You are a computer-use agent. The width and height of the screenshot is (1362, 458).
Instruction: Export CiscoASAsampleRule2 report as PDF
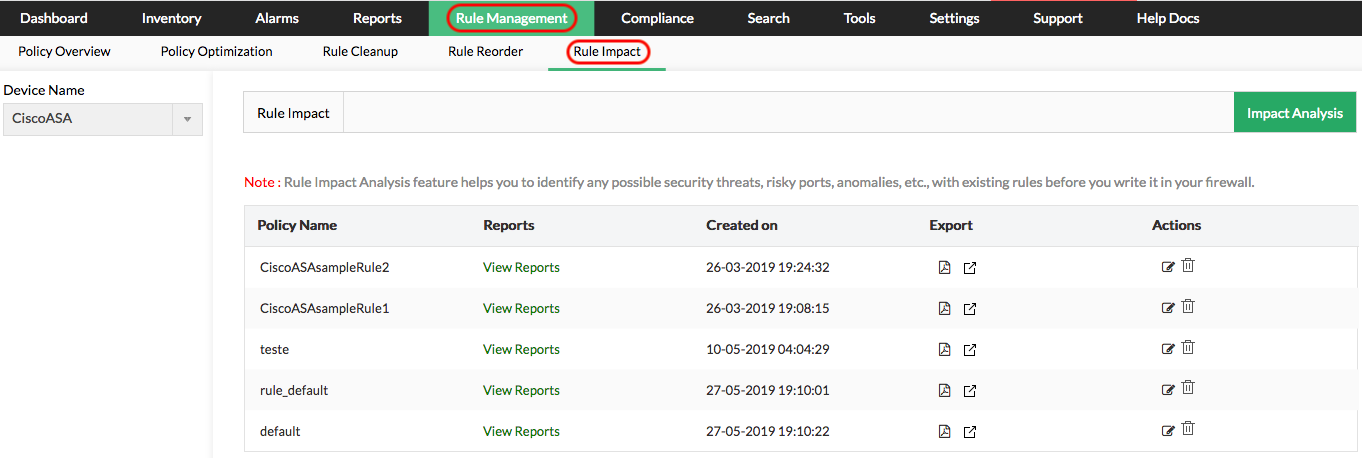[x=944, y=268]
